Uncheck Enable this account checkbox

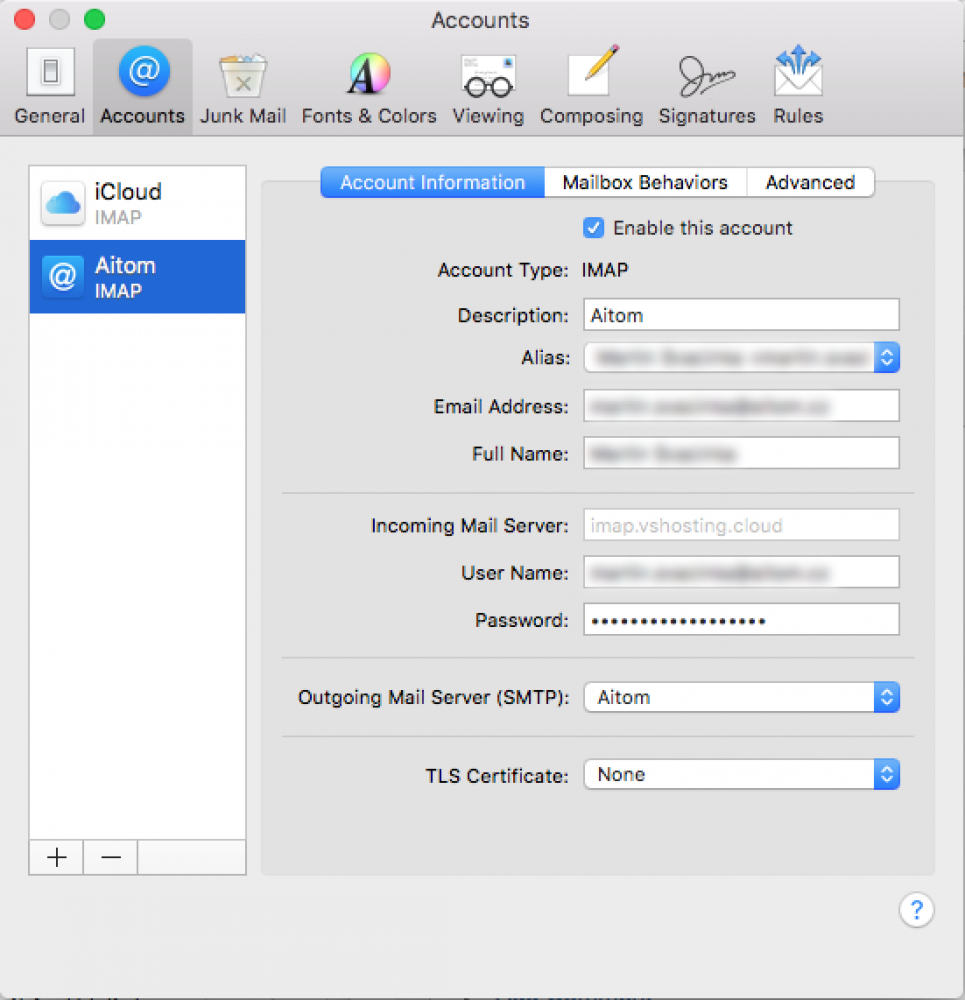(x=594, y=228)
